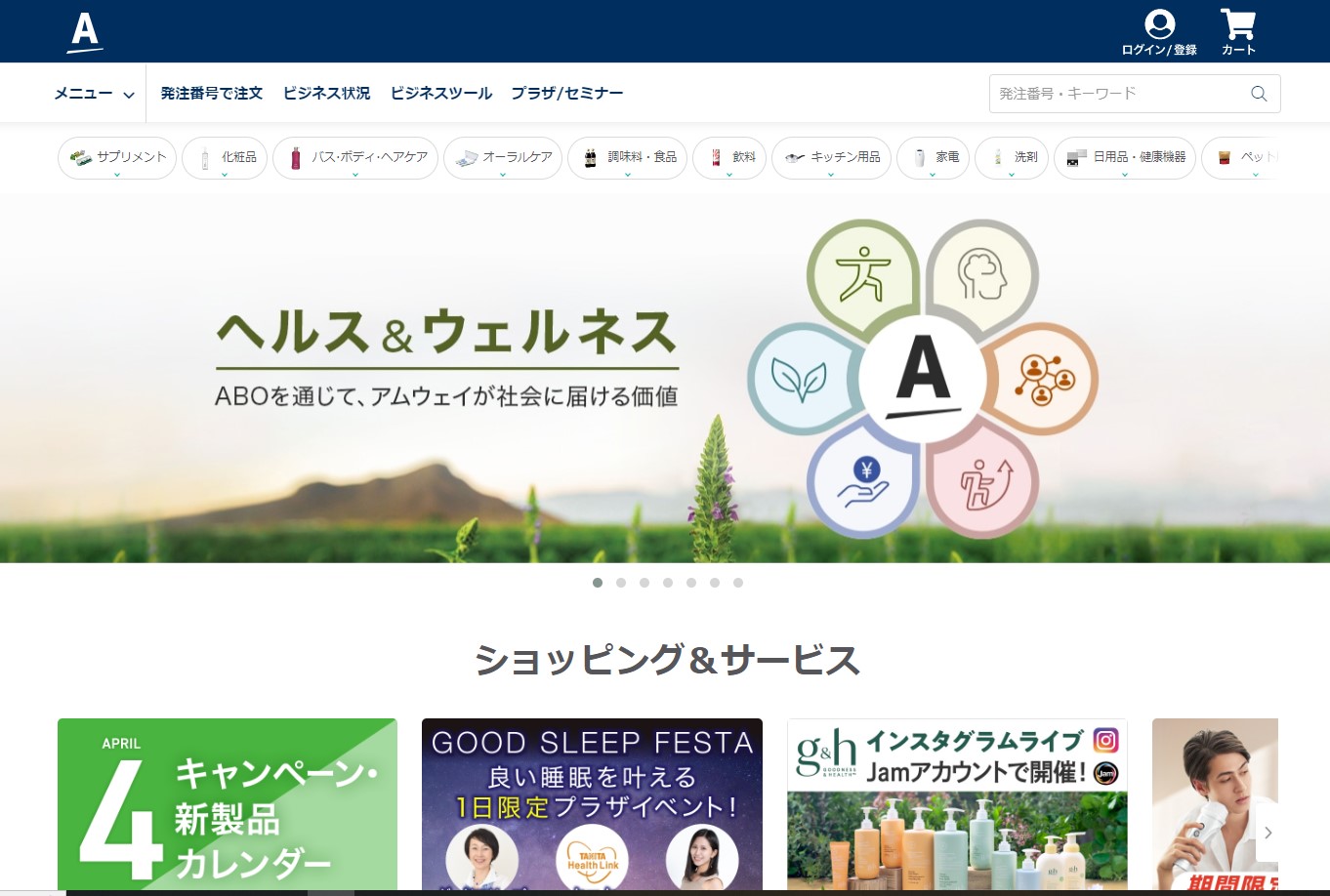Select the seventh carousel dot
Viewport: 1330px width, 896px height.
click(738, 583)
